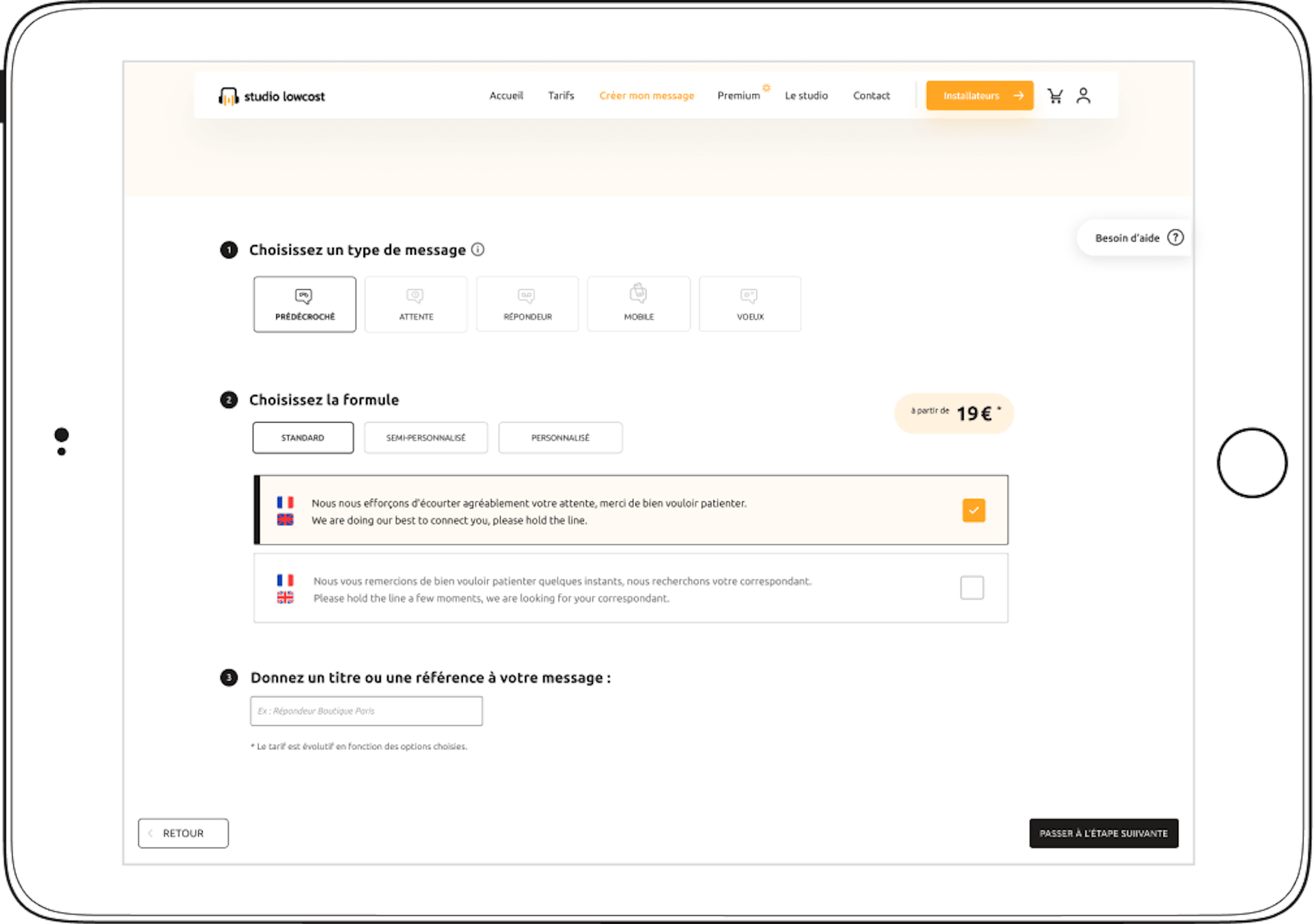Viewport: 1313px width, 924px height.
Task: Go to Premium menu item
Action: point(739,96)
